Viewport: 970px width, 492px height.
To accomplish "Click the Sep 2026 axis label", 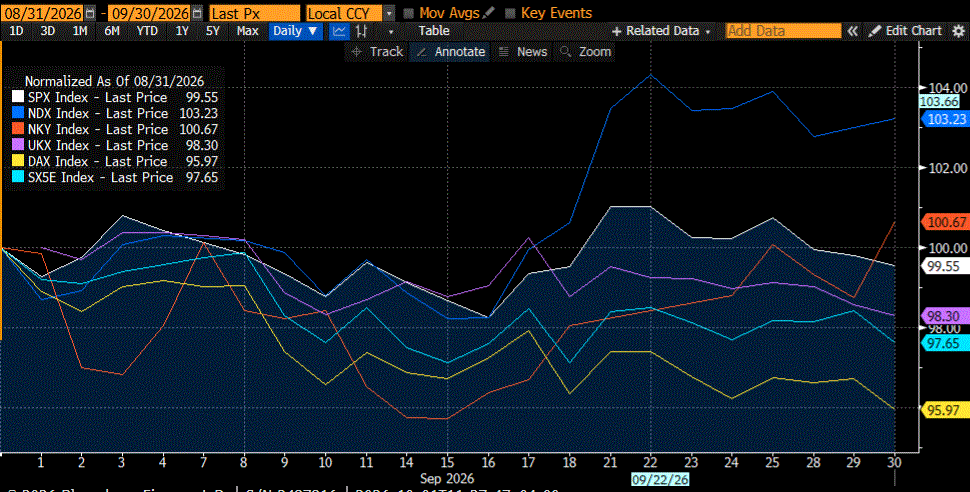I will 447,478.
